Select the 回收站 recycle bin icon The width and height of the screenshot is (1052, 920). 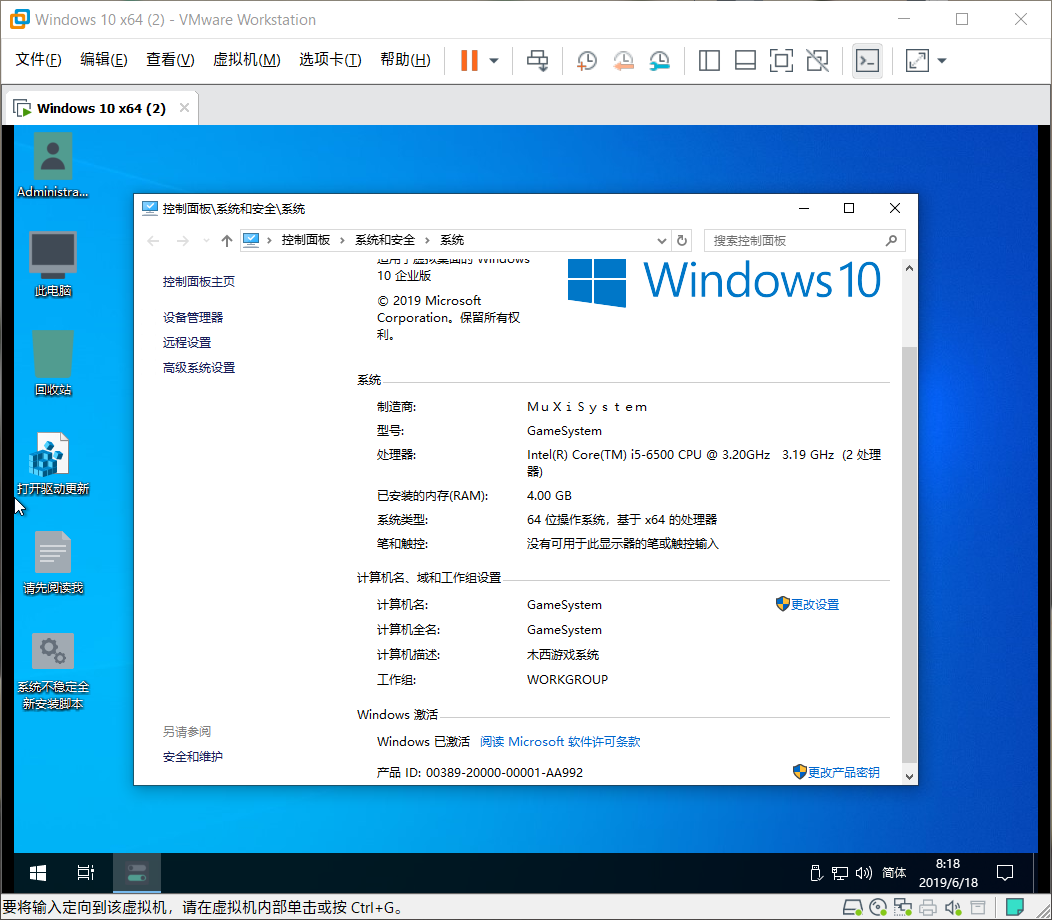tap(52, 363)
